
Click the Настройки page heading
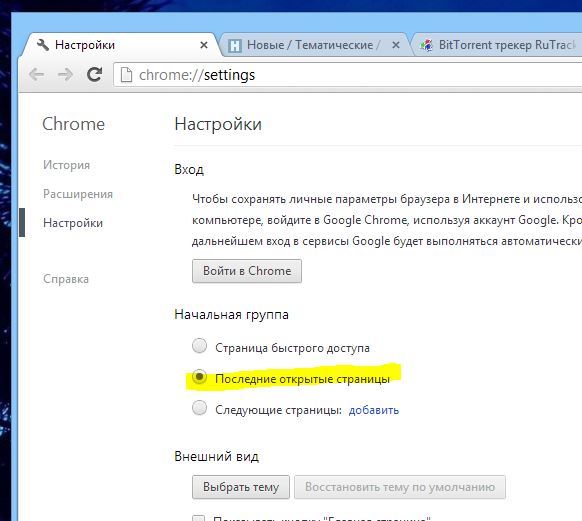218,124
